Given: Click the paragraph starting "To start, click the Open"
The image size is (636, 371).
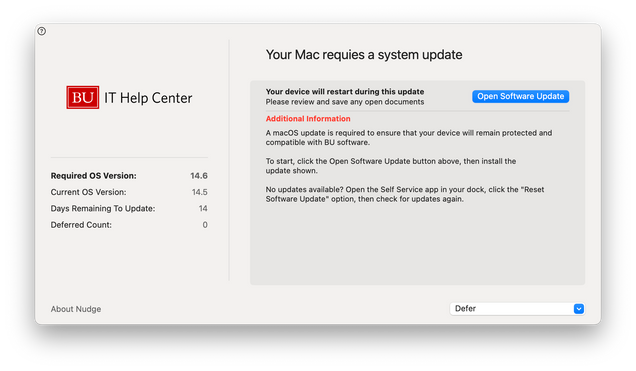Looking at the screenshot, I should coord(391,166).
